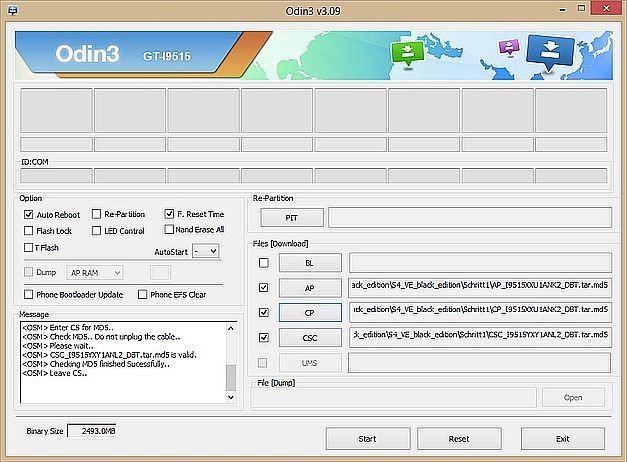Click the green download bubble icon in banner
Image resolution: width=627 pixels, height=462 pixels.
(407, 54)
